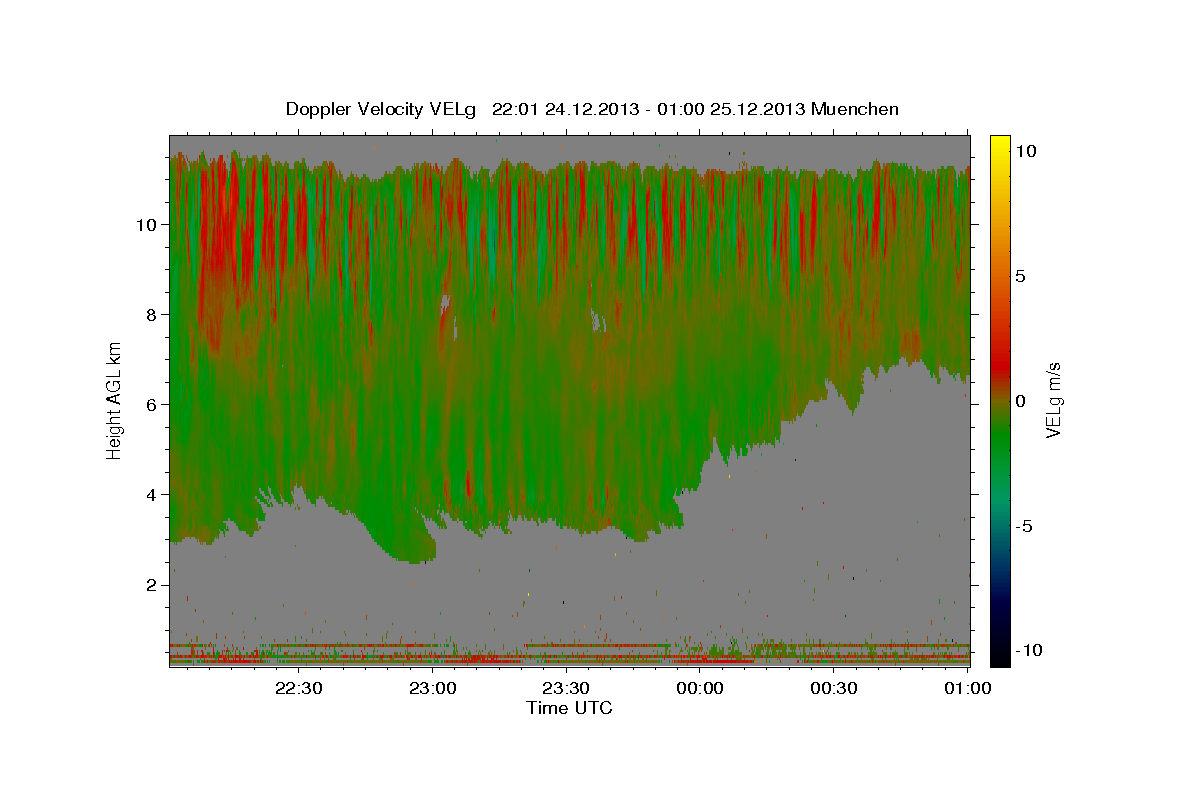The height and width of the screenshot is (800, 1200).
Task: Click the colorbar value 10 at the top
Action: point(1025,150)
